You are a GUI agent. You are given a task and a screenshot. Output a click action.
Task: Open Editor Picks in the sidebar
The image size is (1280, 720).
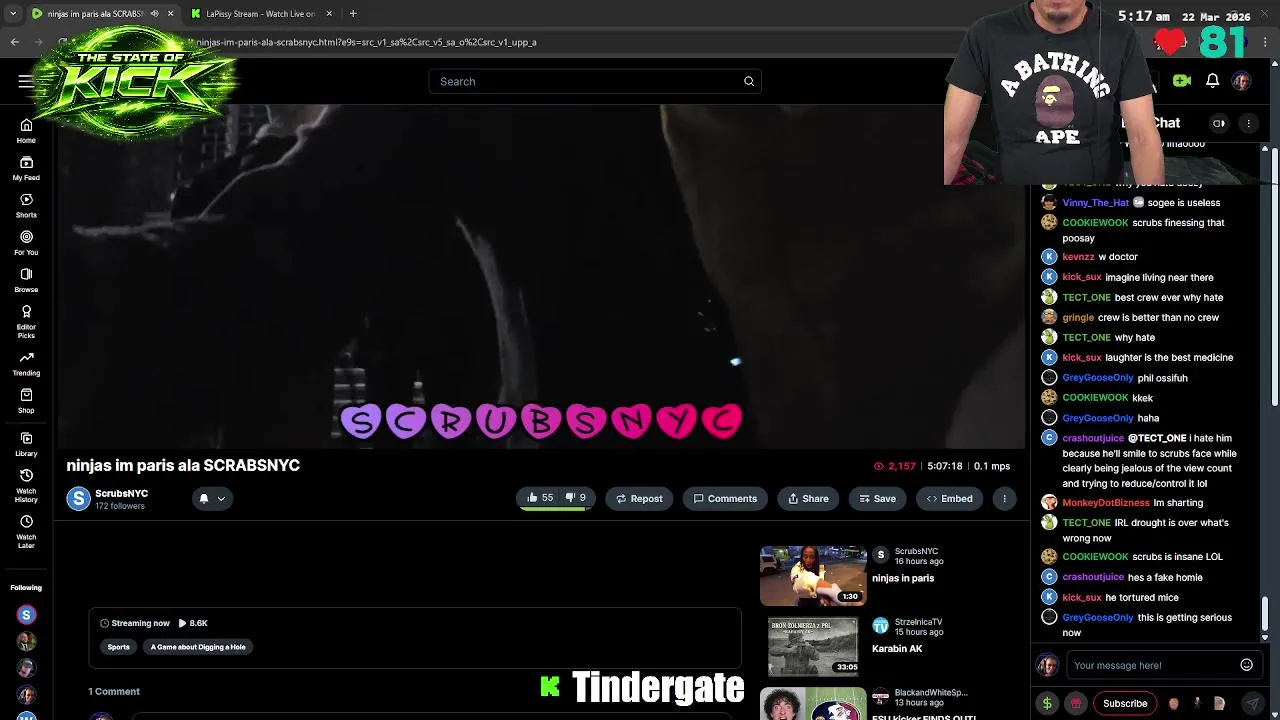point(26,322)
